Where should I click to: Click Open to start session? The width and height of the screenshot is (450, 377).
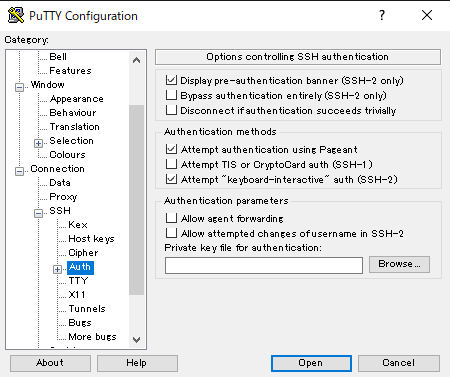(x=311, y=363)
